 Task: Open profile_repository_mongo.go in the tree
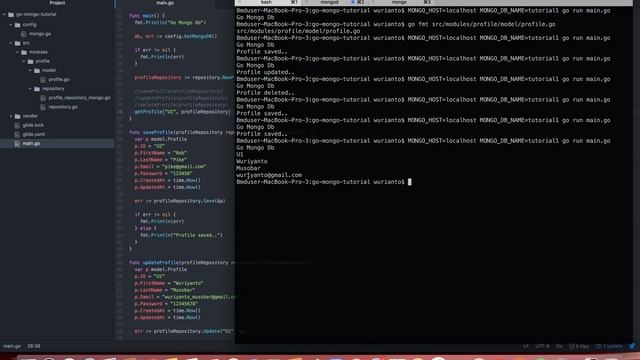click(x=80, y=98)
